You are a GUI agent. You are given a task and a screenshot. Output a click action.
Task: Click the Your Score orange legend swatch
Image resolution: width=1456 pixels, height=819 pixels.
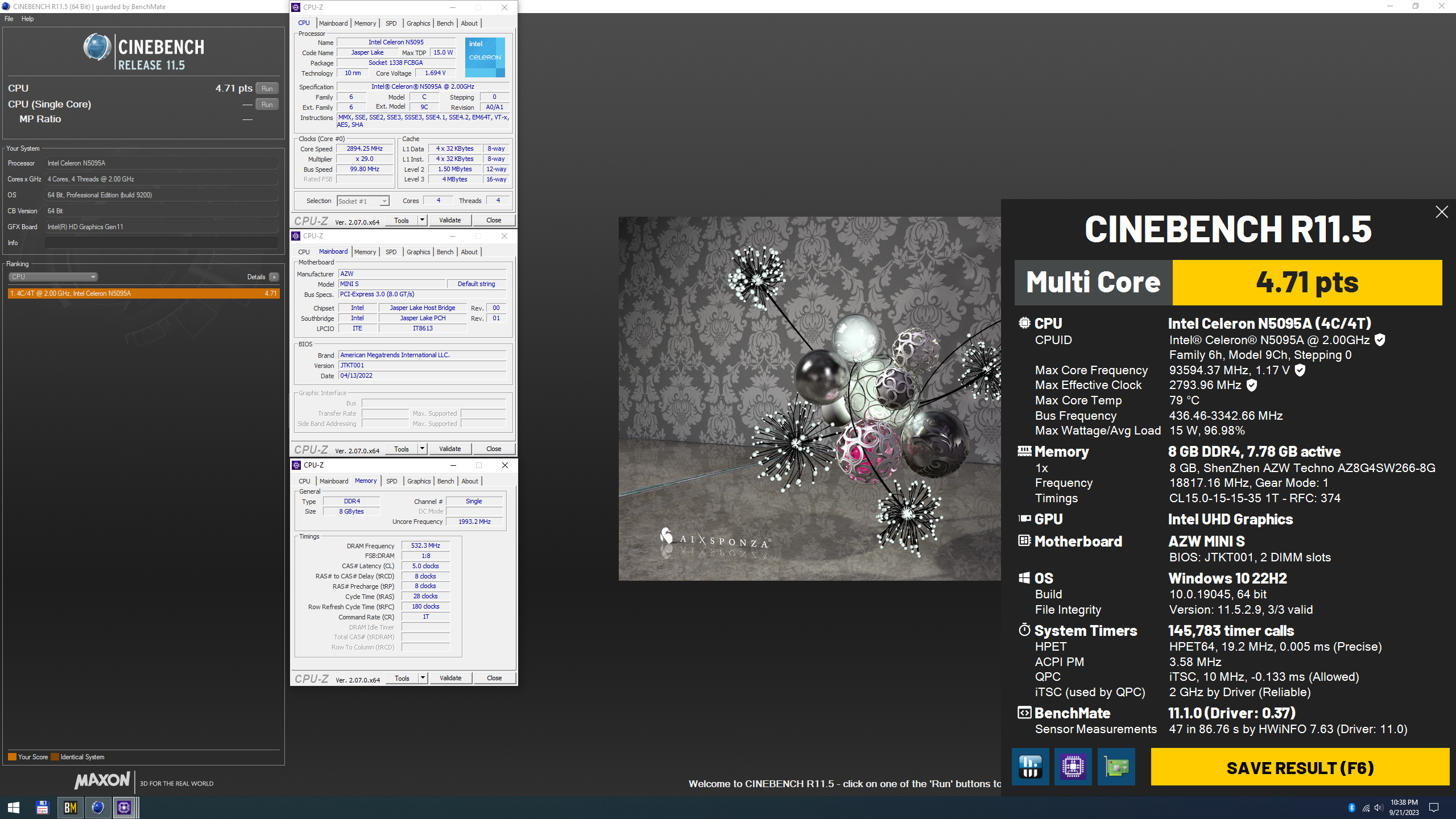[x=12, y=757]
